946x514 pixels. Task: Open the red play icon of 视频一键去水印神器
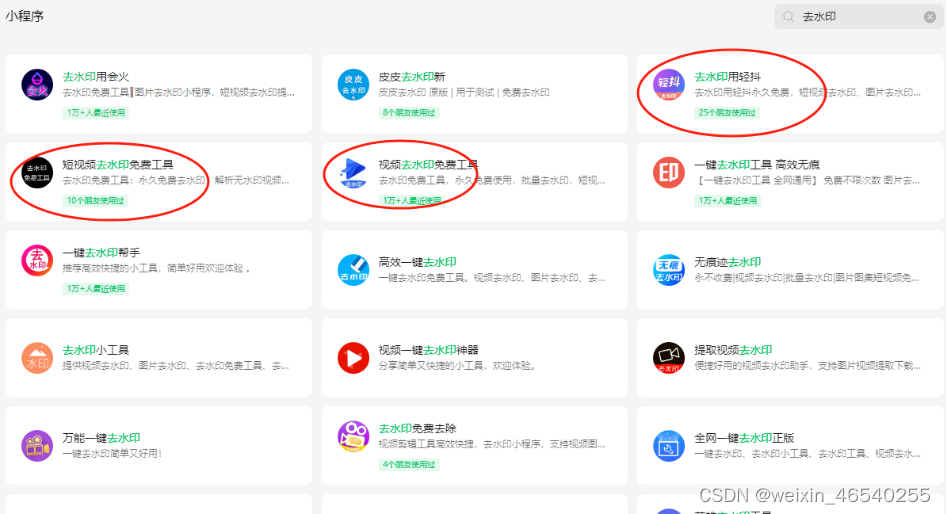(353, 358)
